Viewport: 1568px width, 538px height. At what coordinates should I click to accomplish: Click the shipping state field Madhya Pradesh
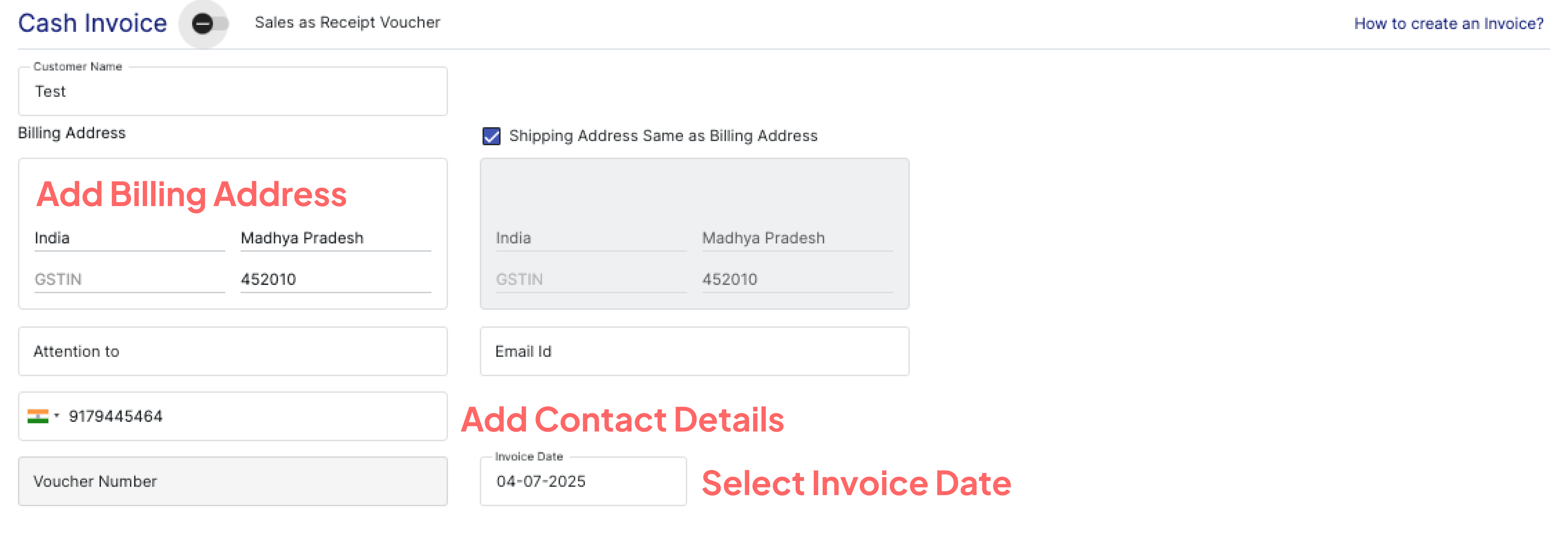[797, 238]
